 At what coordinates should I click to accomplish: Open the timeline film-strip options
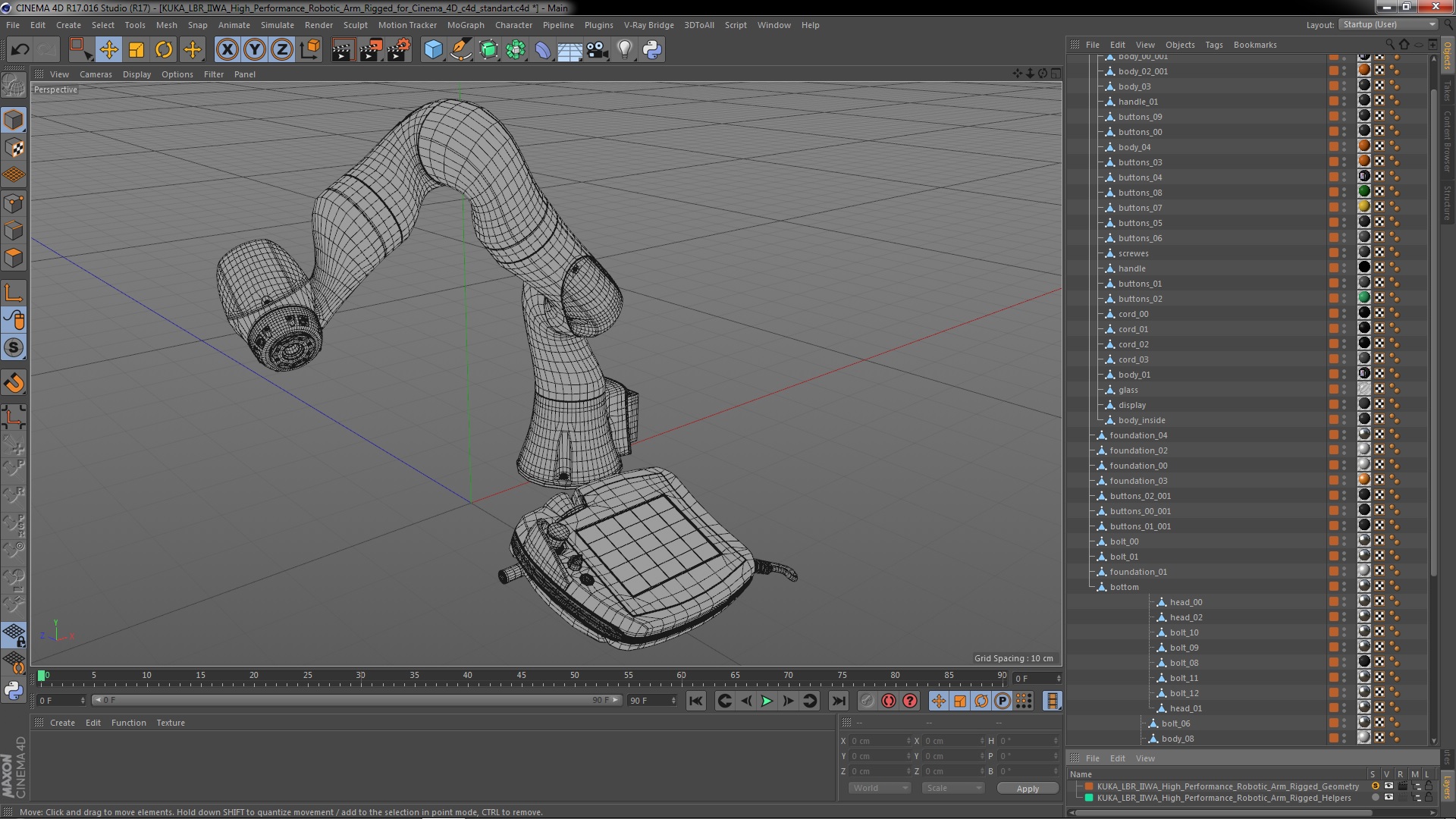coord(1052,701)
